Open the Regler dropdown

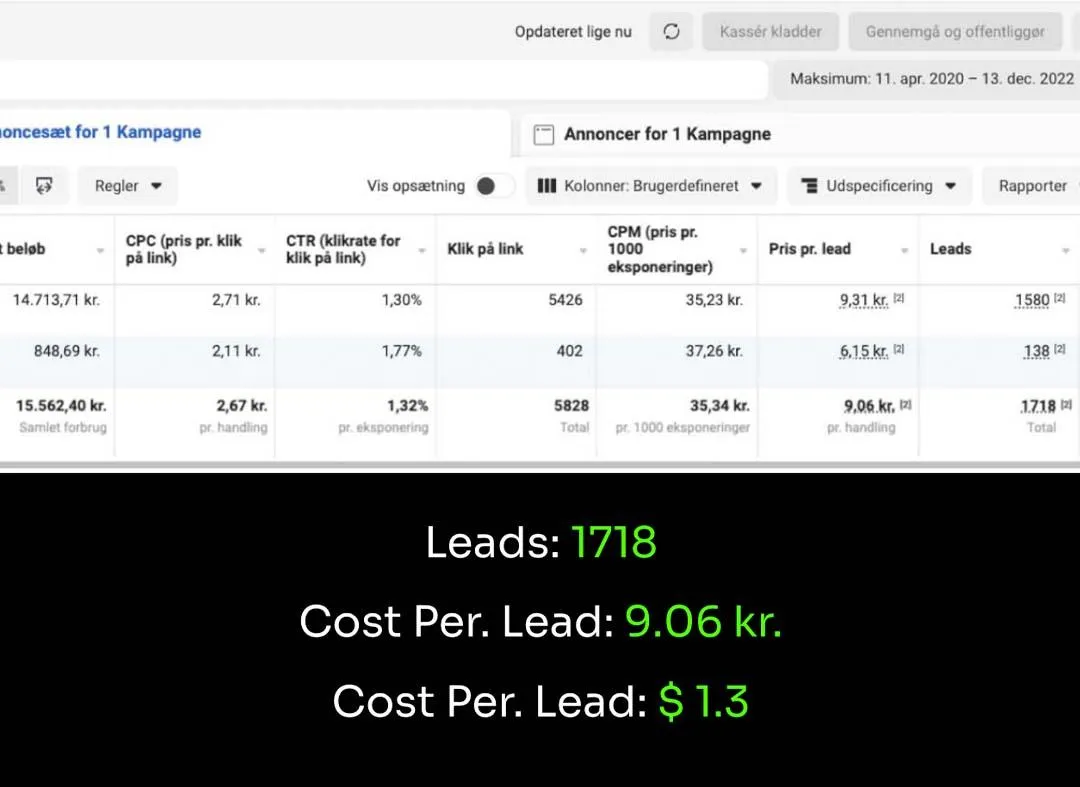pos(127,186)
